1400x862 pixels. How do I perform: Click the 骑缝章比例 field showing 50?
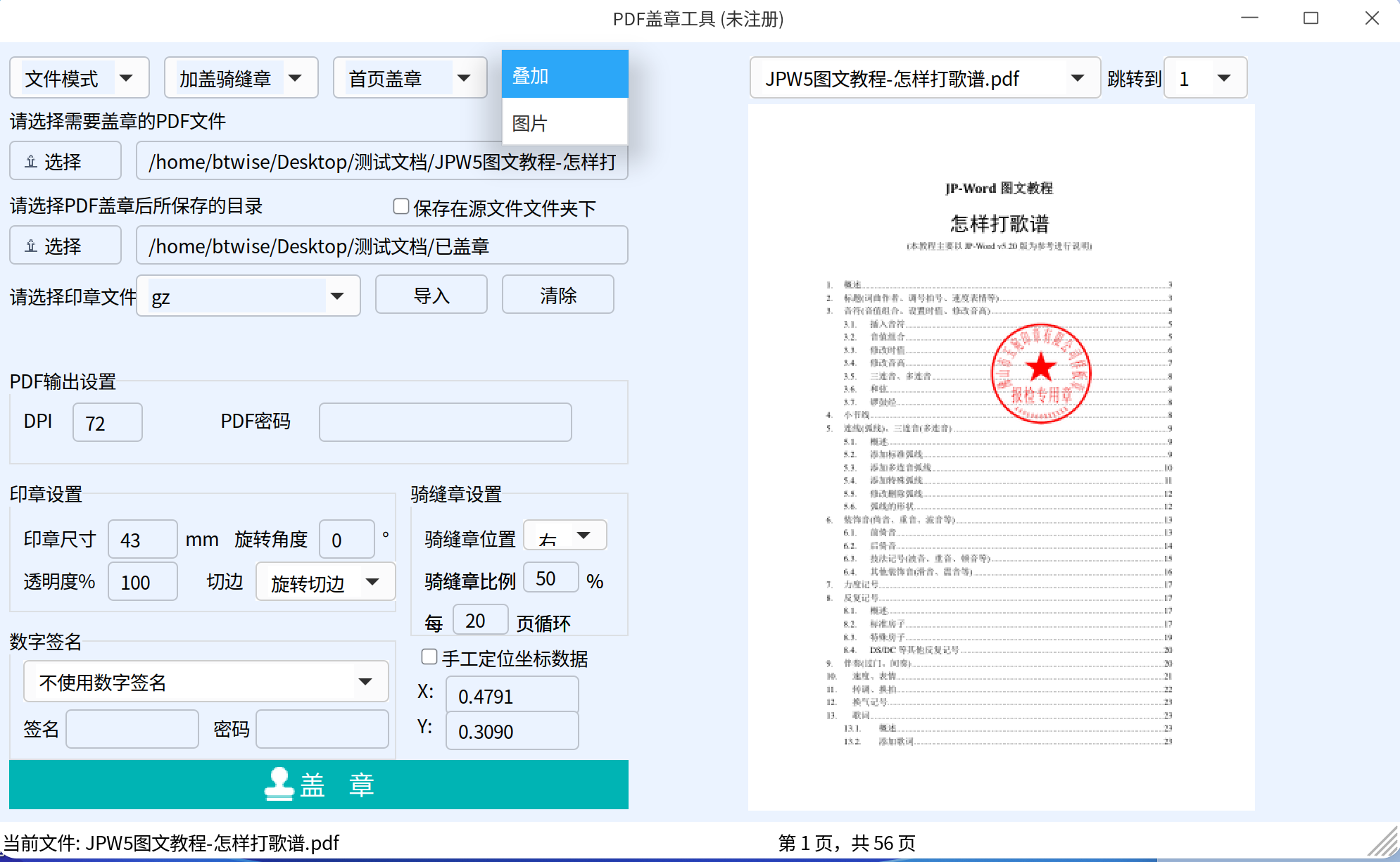pyautogui.click(x=551, y=578)
